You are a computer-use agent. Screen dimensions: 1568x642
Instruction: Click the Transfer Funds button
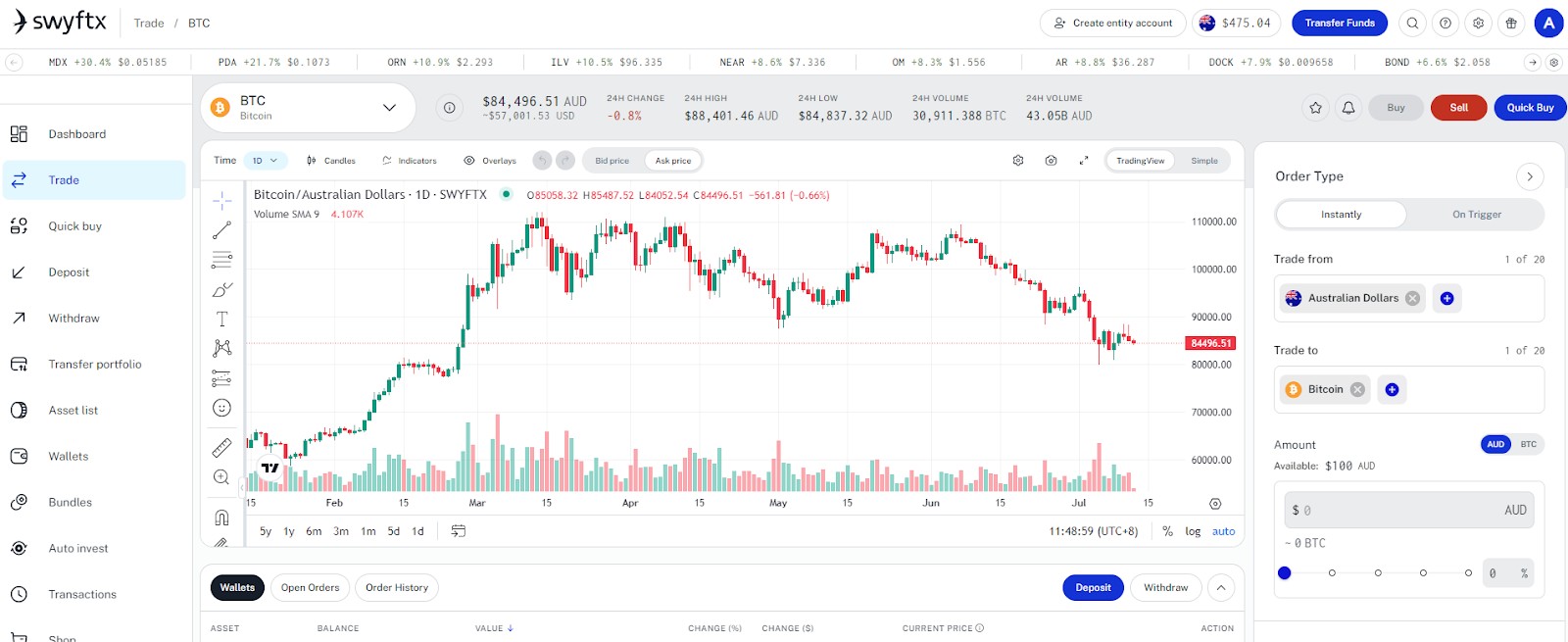(1340, 23)
